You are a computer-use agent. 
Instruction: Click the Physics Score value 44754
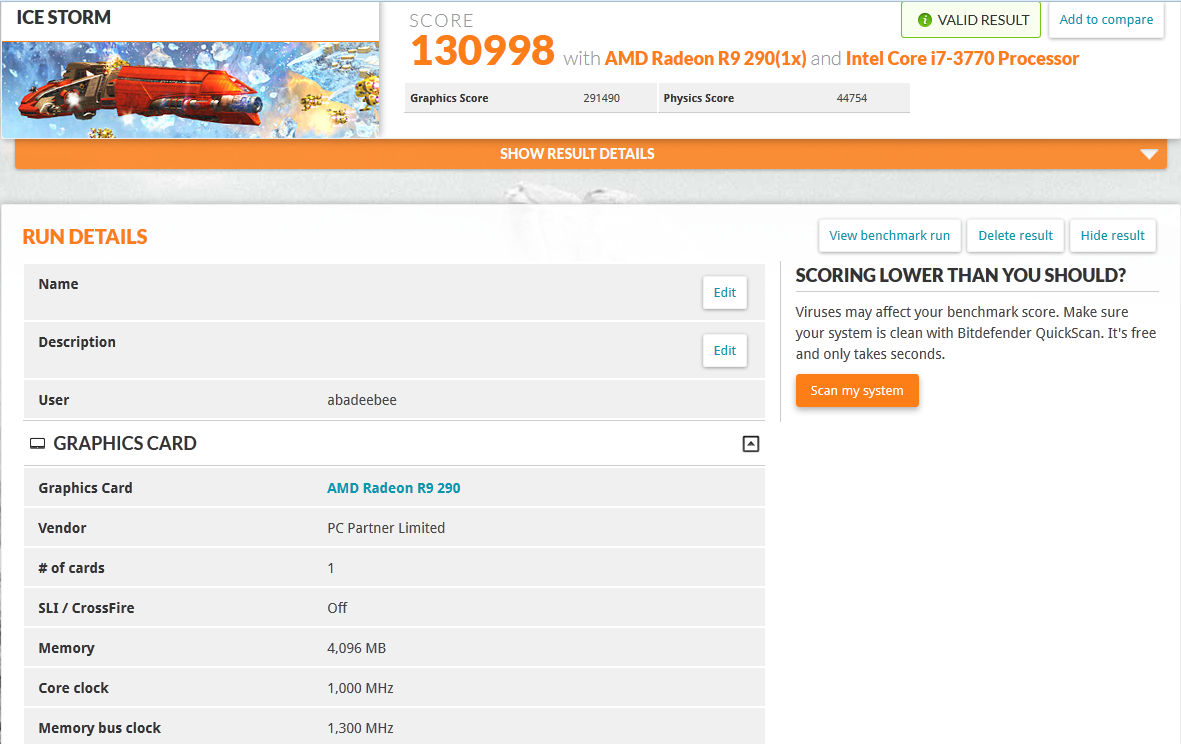(852, 98)
